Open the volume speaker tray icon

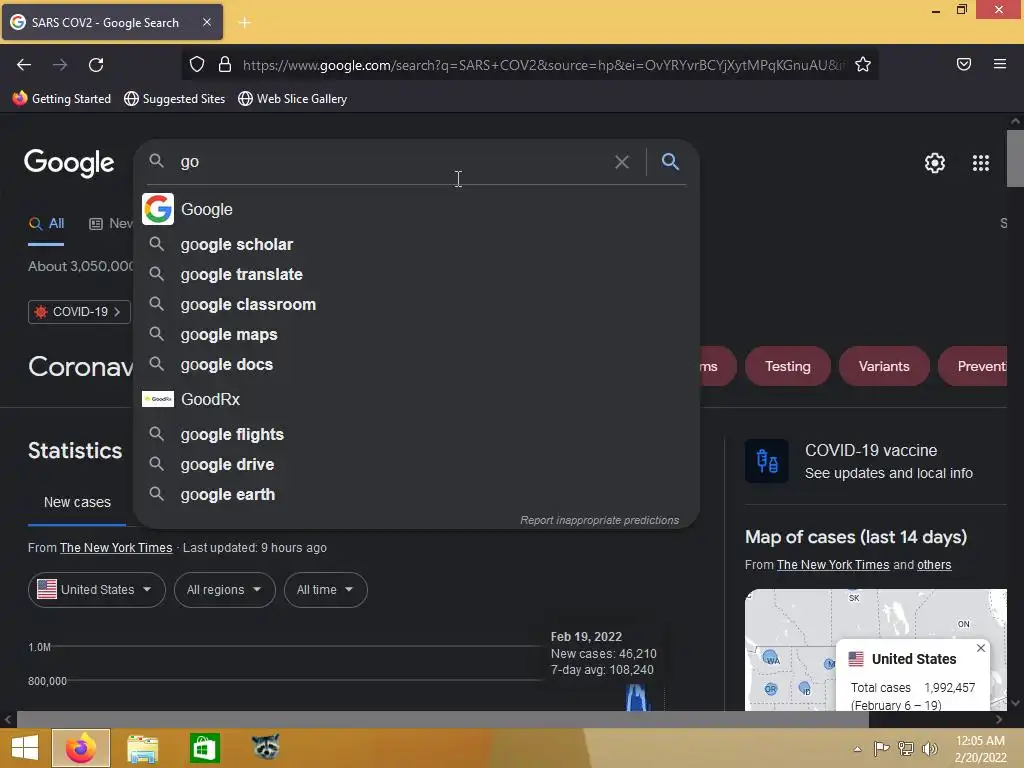(x=929, y=748)
